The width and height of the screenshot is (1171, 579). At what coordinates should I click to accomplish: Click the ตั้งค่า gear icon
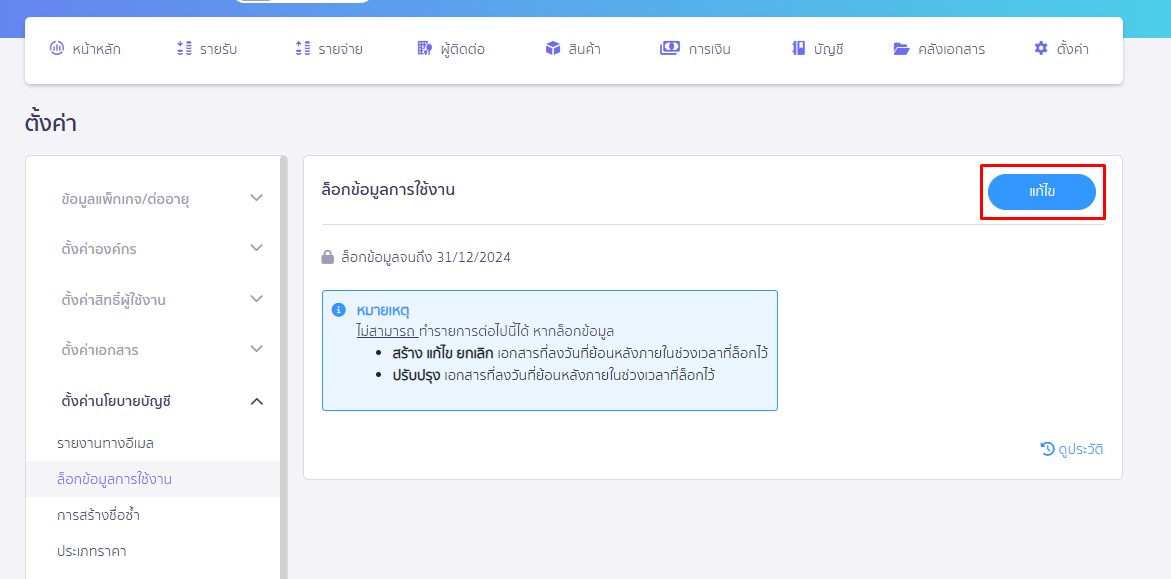(x=1041, y=49)
